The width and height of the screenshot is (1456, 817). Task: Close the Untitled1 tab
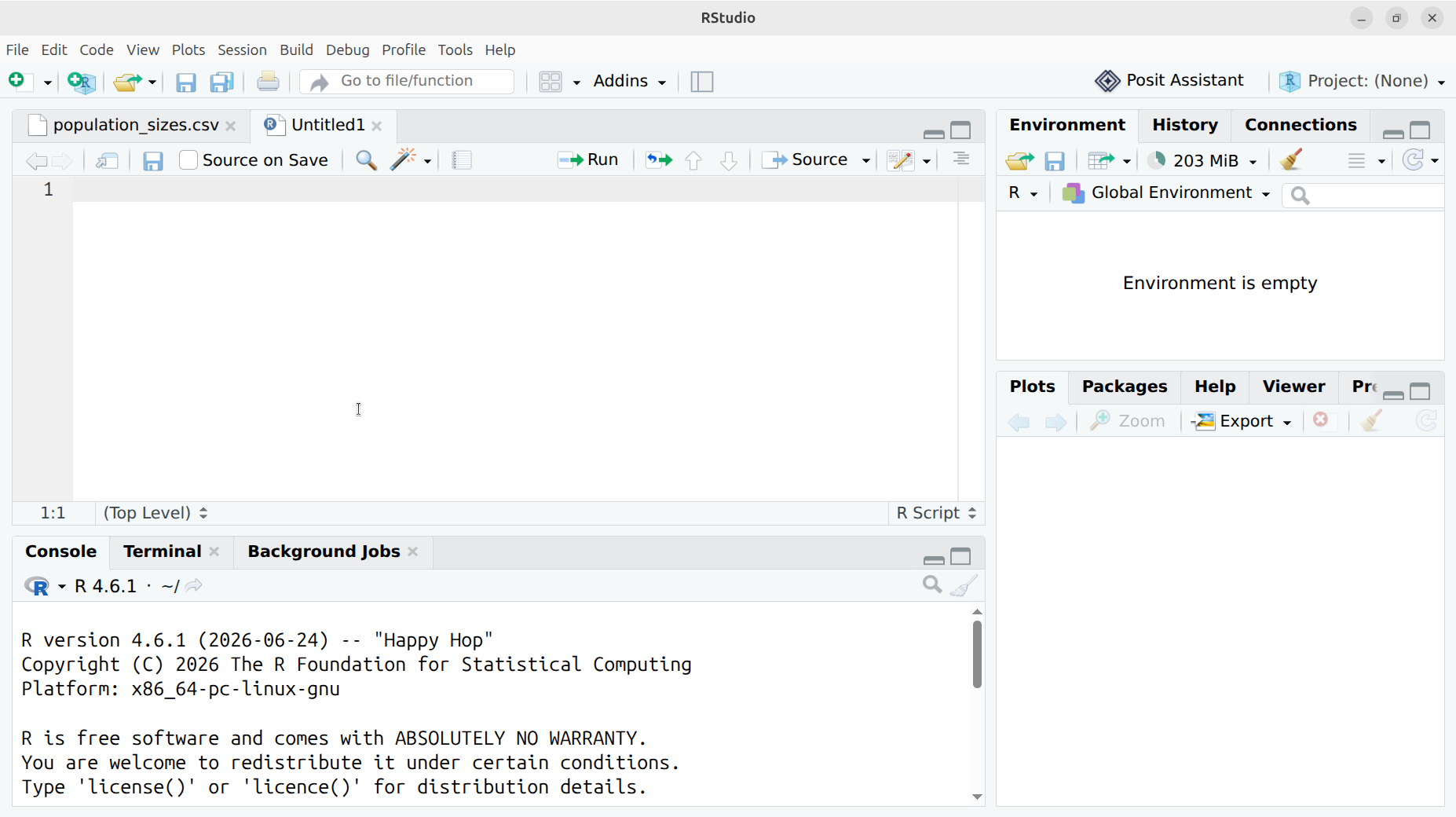[377, 126]
